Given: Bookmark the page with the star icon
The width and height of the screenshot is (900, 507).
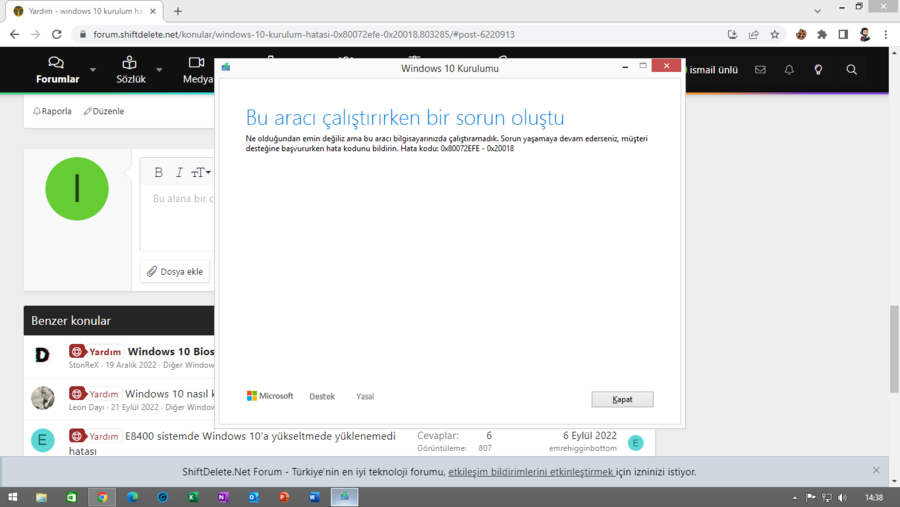Looking at the screenshot, I should [775, 34].
